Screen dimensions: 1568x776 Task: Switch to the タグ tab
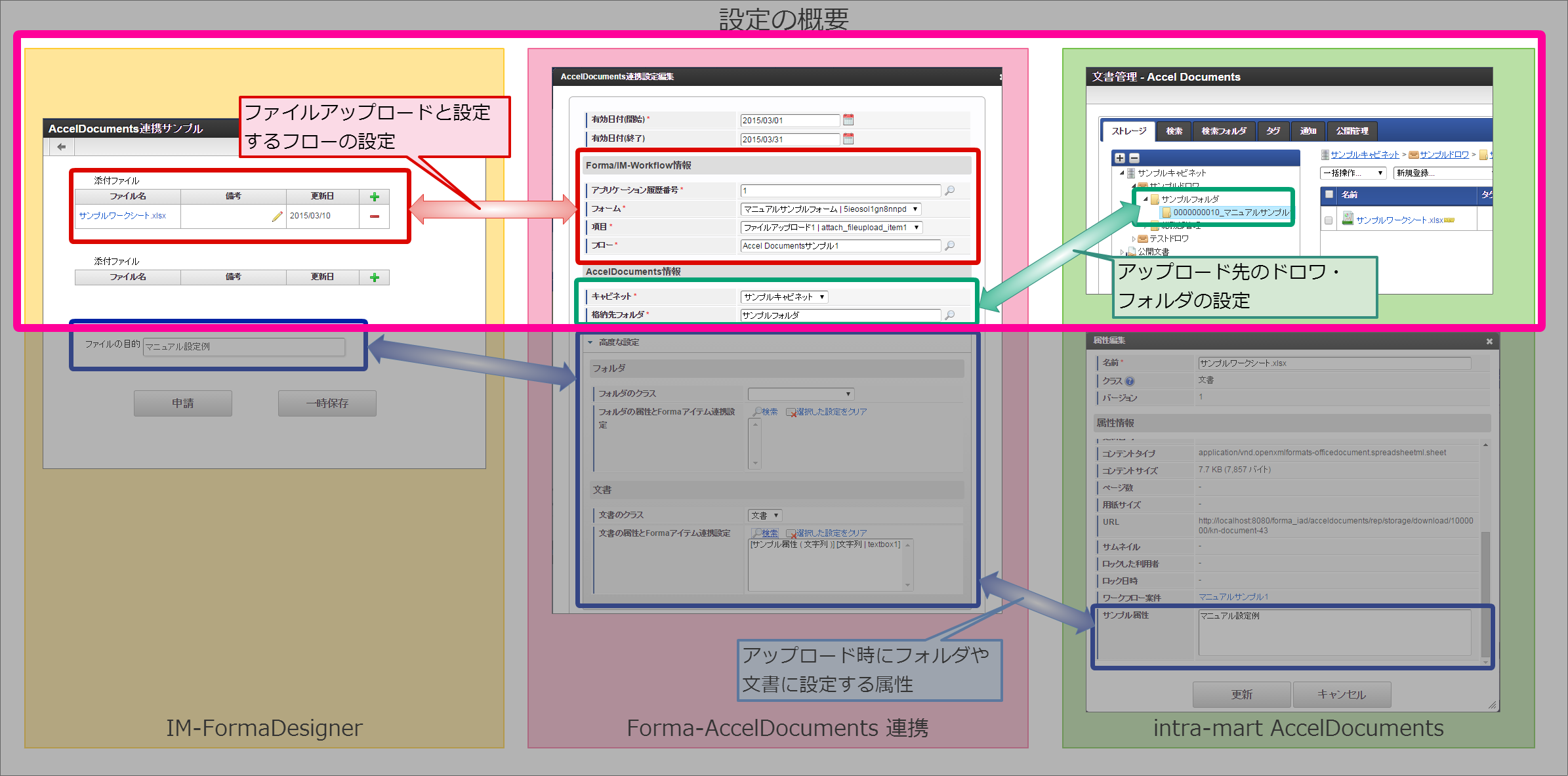[x=1273, y=131]
